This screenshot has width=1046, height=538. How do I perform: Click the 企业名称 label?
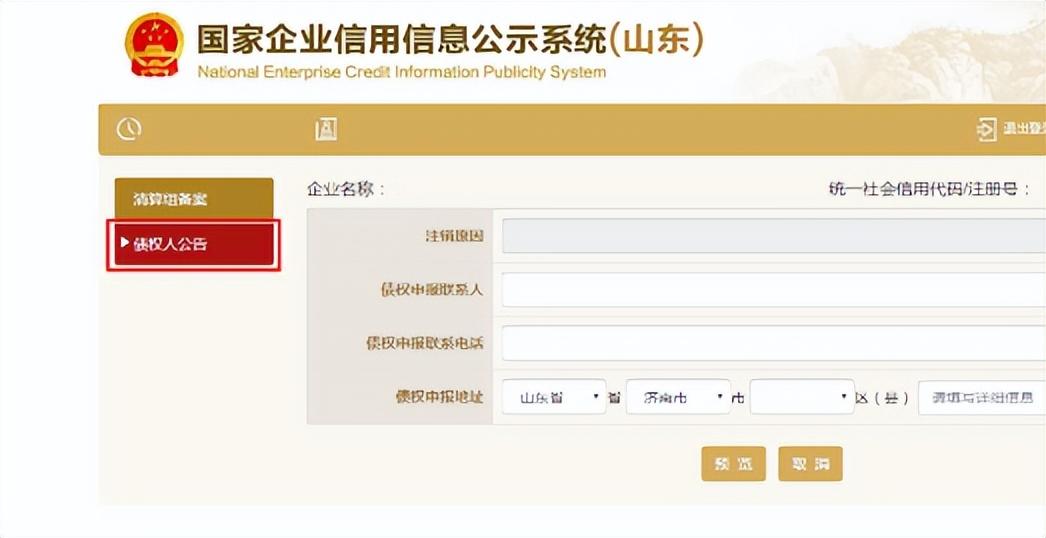[346, 189]
